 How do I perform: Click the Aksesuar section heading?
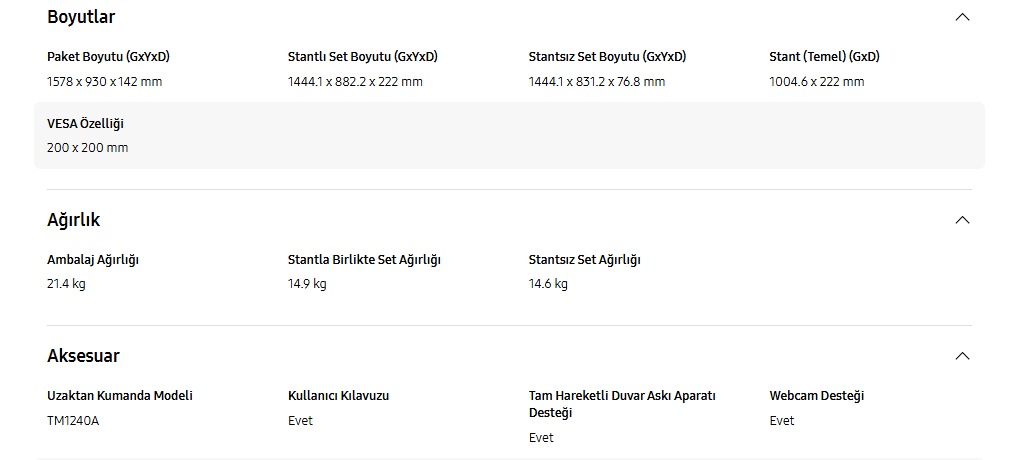click(83, 356)
